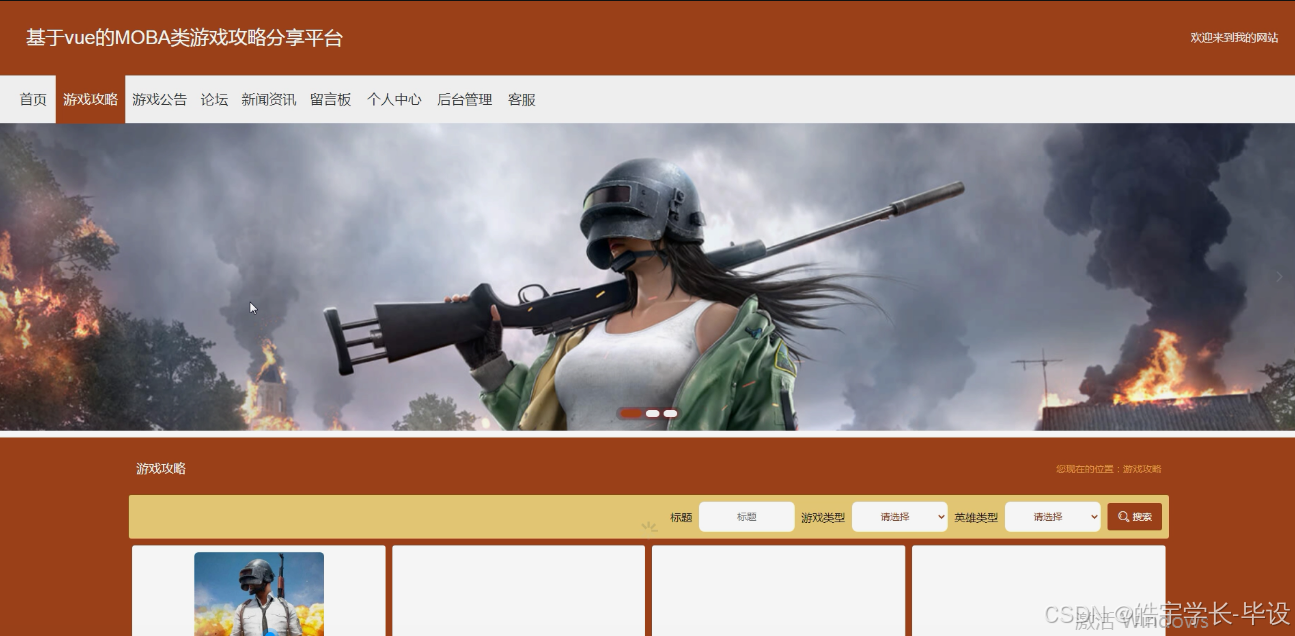
Task: Click the 搜索 search button
Action: 1134,517
